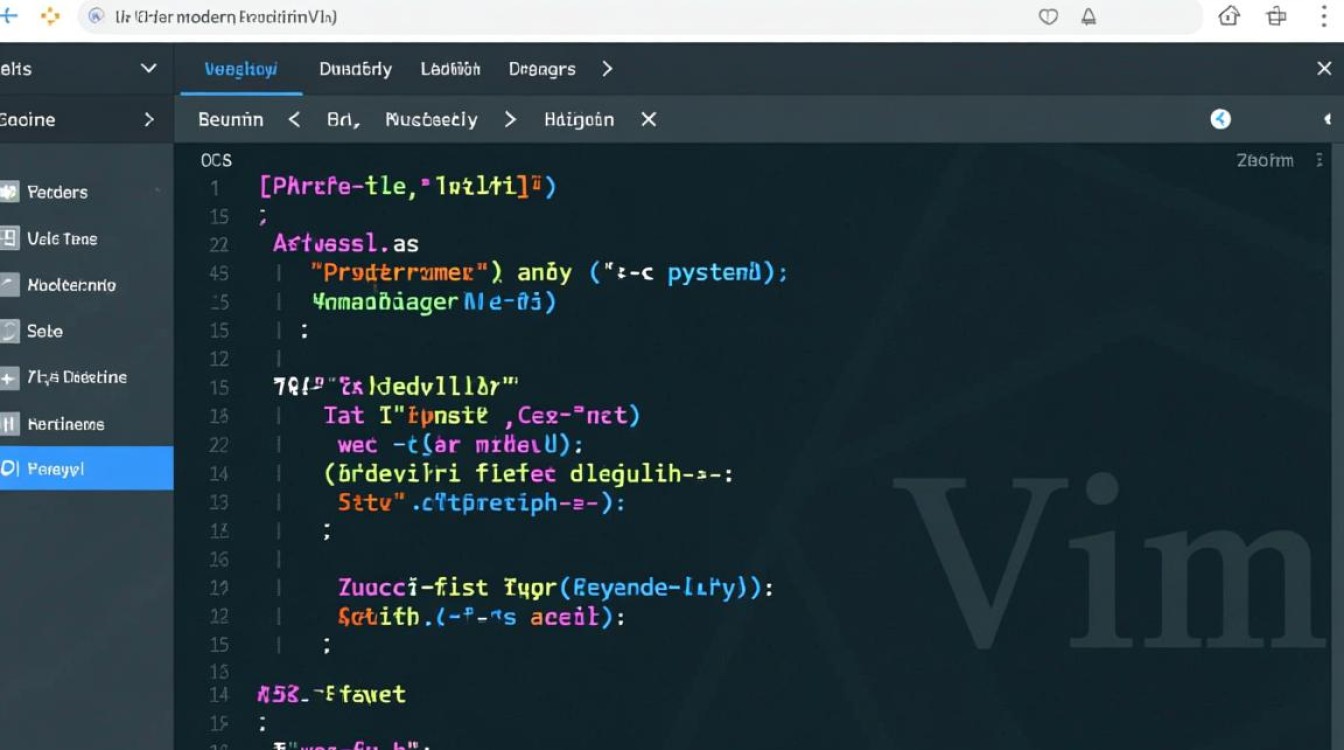Click the heart icon in the address bar
1344x750 pixels.
1048,17
